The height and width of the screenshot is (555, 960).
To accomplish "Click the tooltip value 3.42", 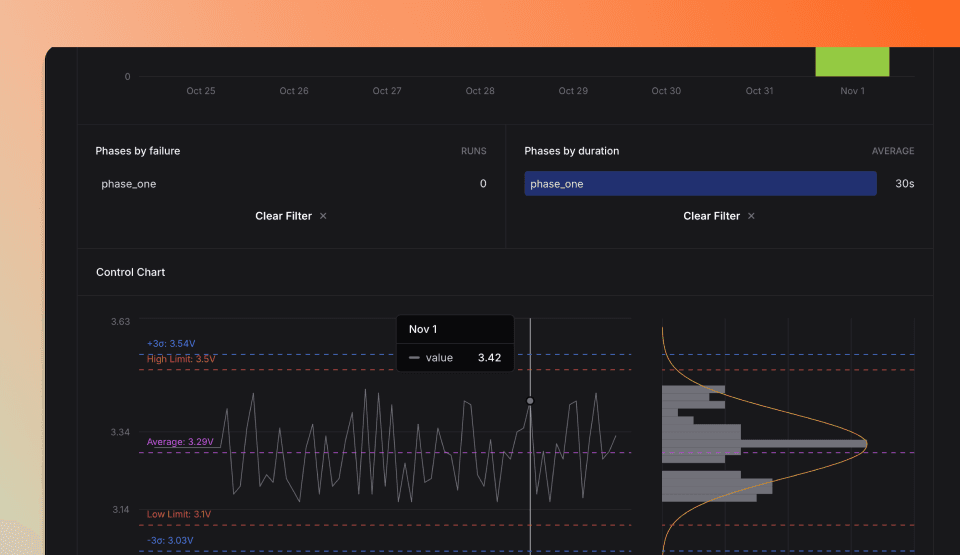I will pos(489,358).
